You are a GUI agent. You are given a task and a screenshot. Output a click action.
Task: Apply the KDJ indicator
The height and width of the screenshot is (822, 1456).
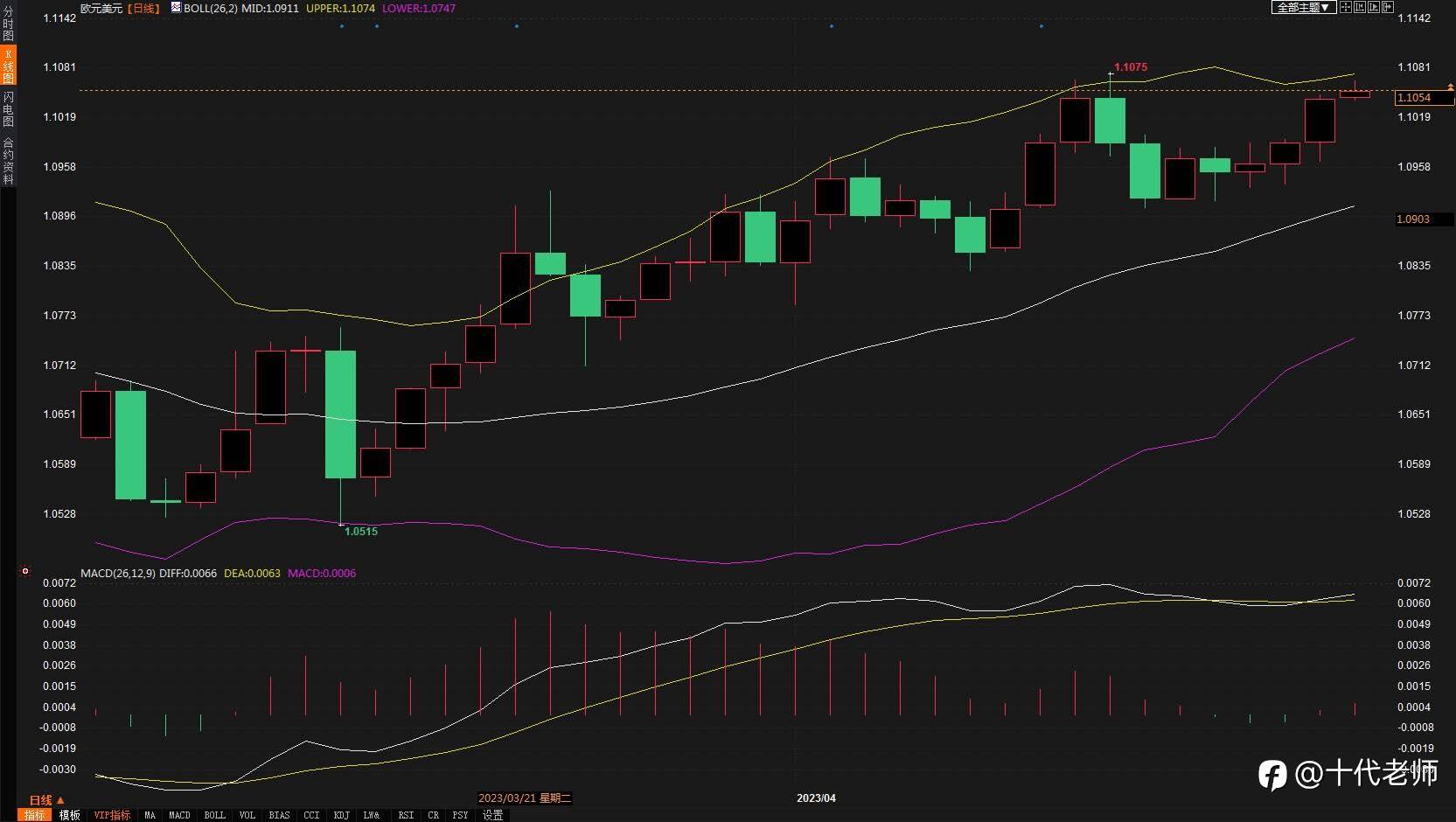point(341,815)
